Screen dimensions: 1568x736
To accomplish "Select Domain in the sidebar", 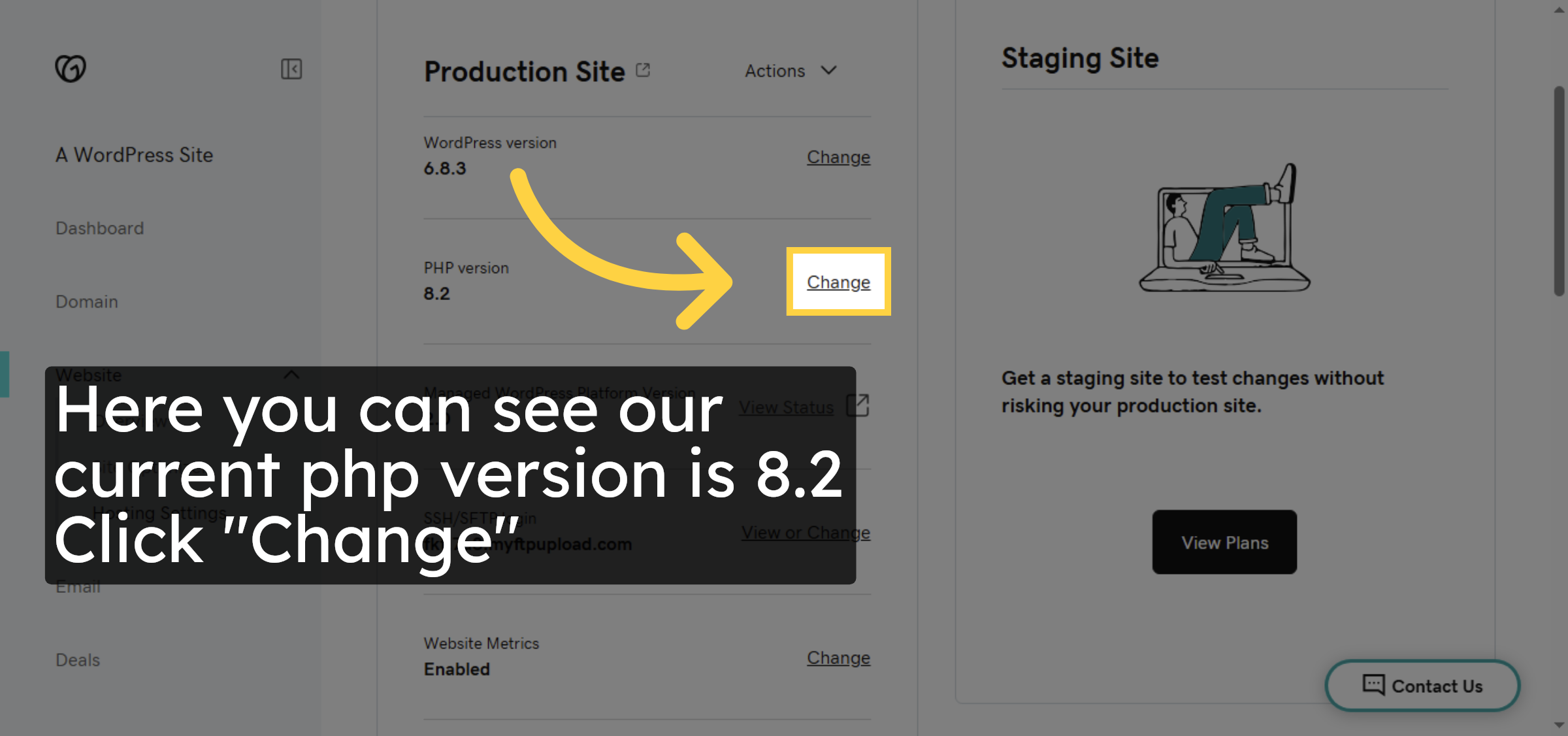I will tap(86, 301).
